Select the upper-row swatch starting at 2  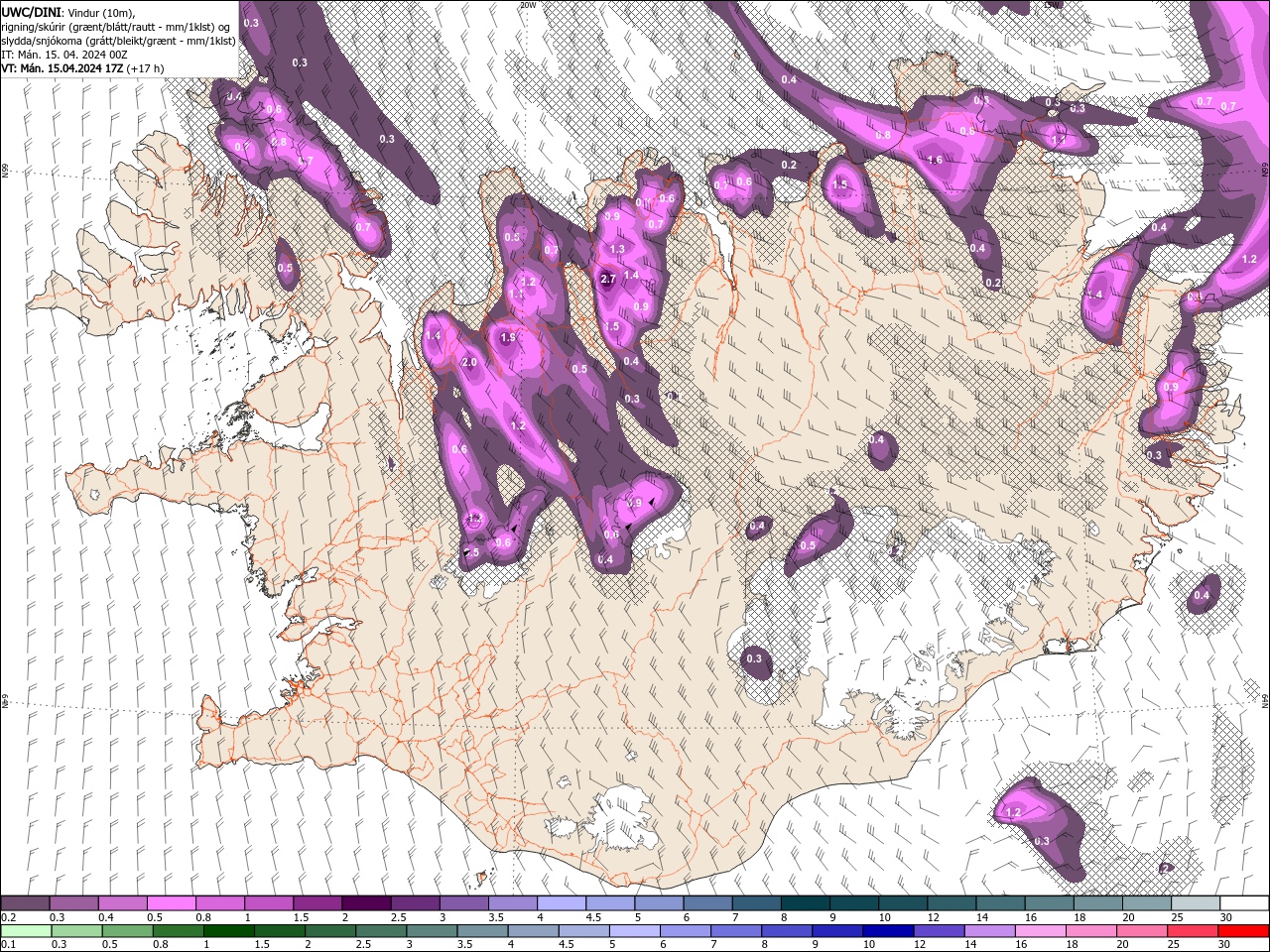[x=365, y=903]
